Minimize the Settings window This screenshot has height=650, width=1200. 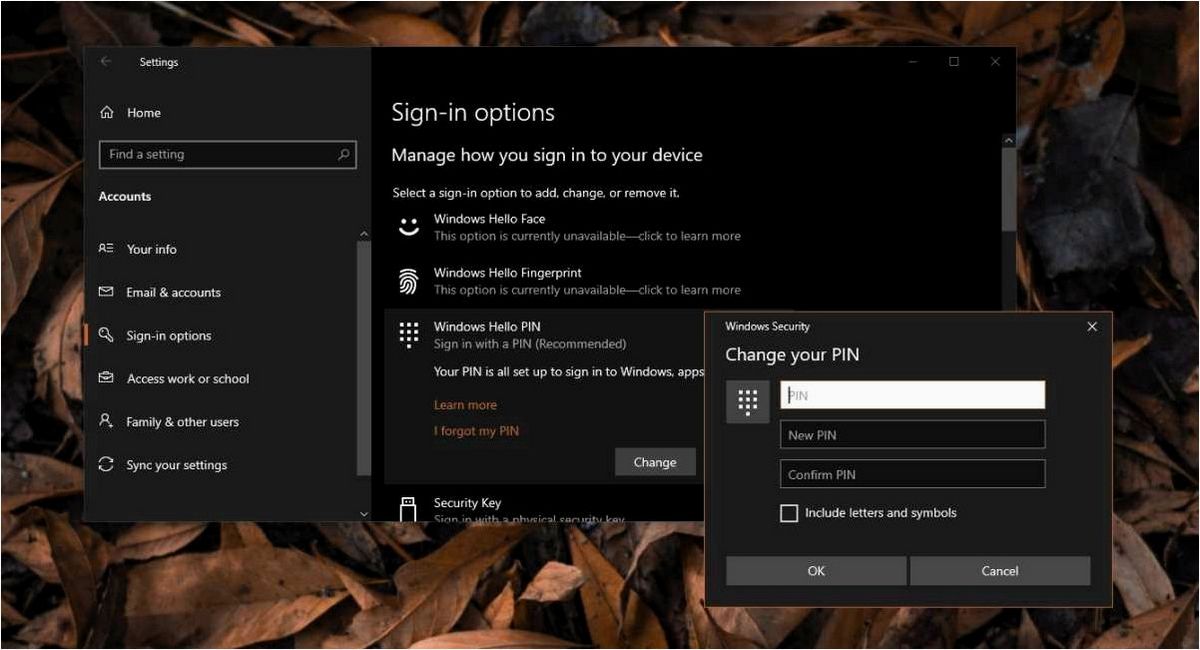[x=914, y=62]
